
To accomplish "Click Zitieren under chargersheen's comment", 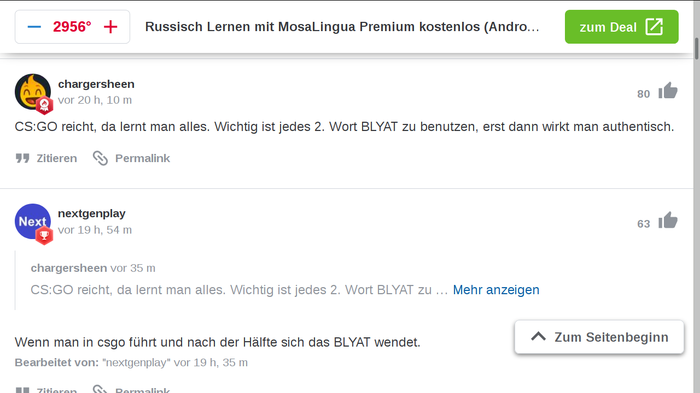I will point(57,158).
